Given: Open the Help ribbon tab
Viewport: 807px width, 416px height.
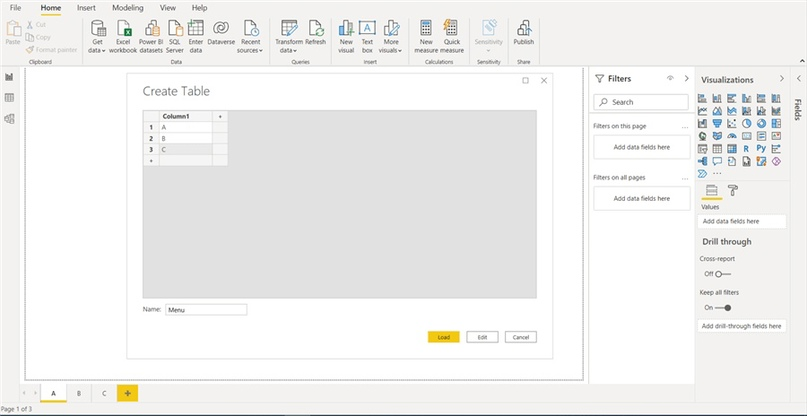Looking at the screenshot, I should (199, 8).
